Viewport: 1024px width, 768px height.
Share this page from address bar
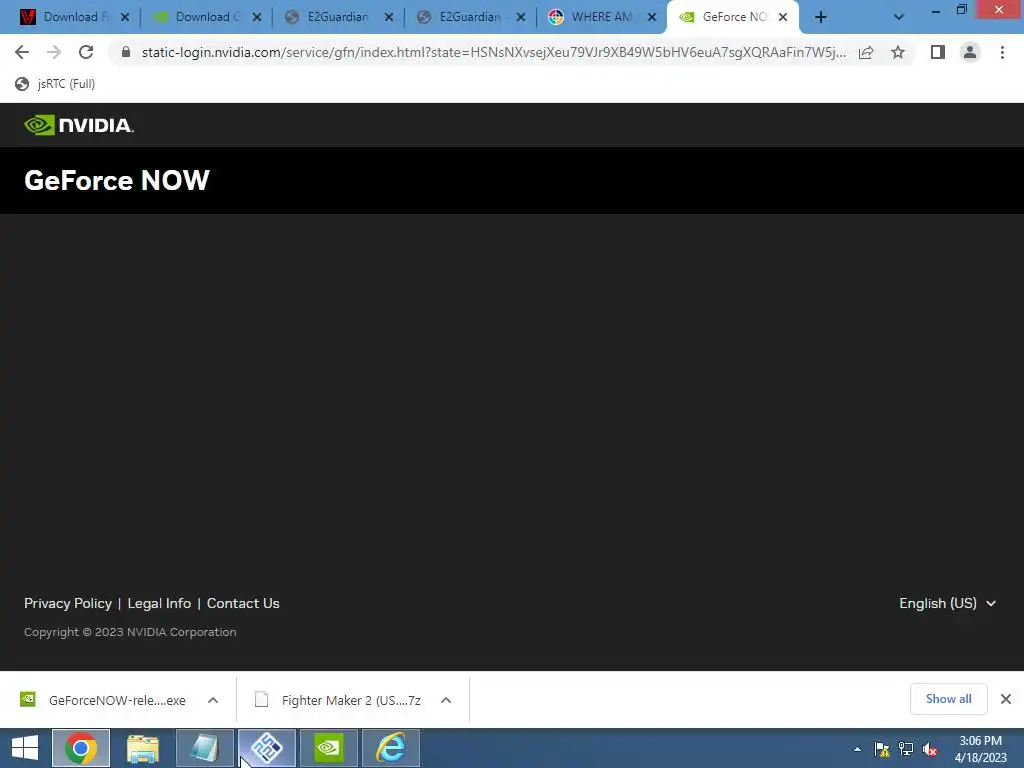point(866,52)
